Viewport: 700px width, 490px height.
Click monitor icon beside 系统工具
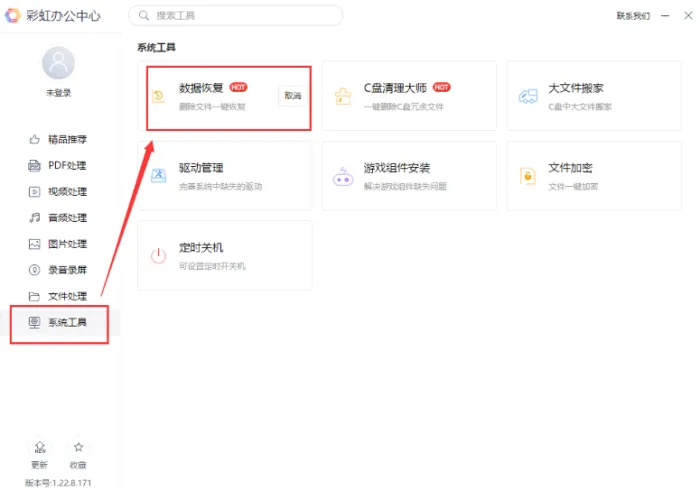pyautogui.click(x=34, y=322)
